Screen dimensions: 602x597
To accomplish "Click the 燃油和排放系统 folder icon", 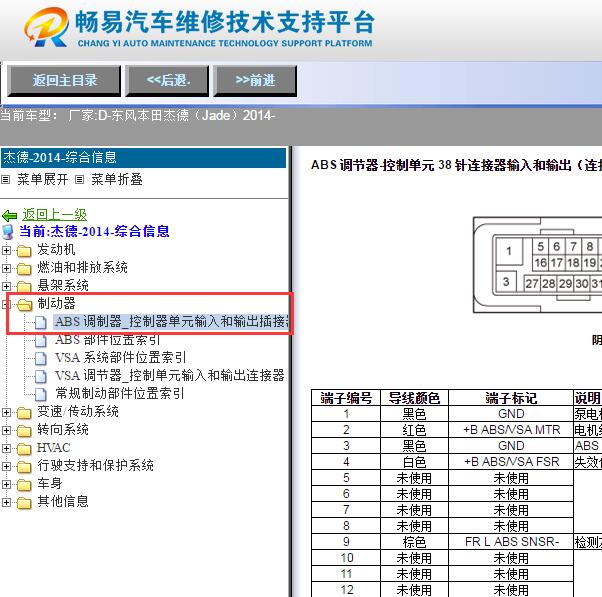I will (24, 268).
